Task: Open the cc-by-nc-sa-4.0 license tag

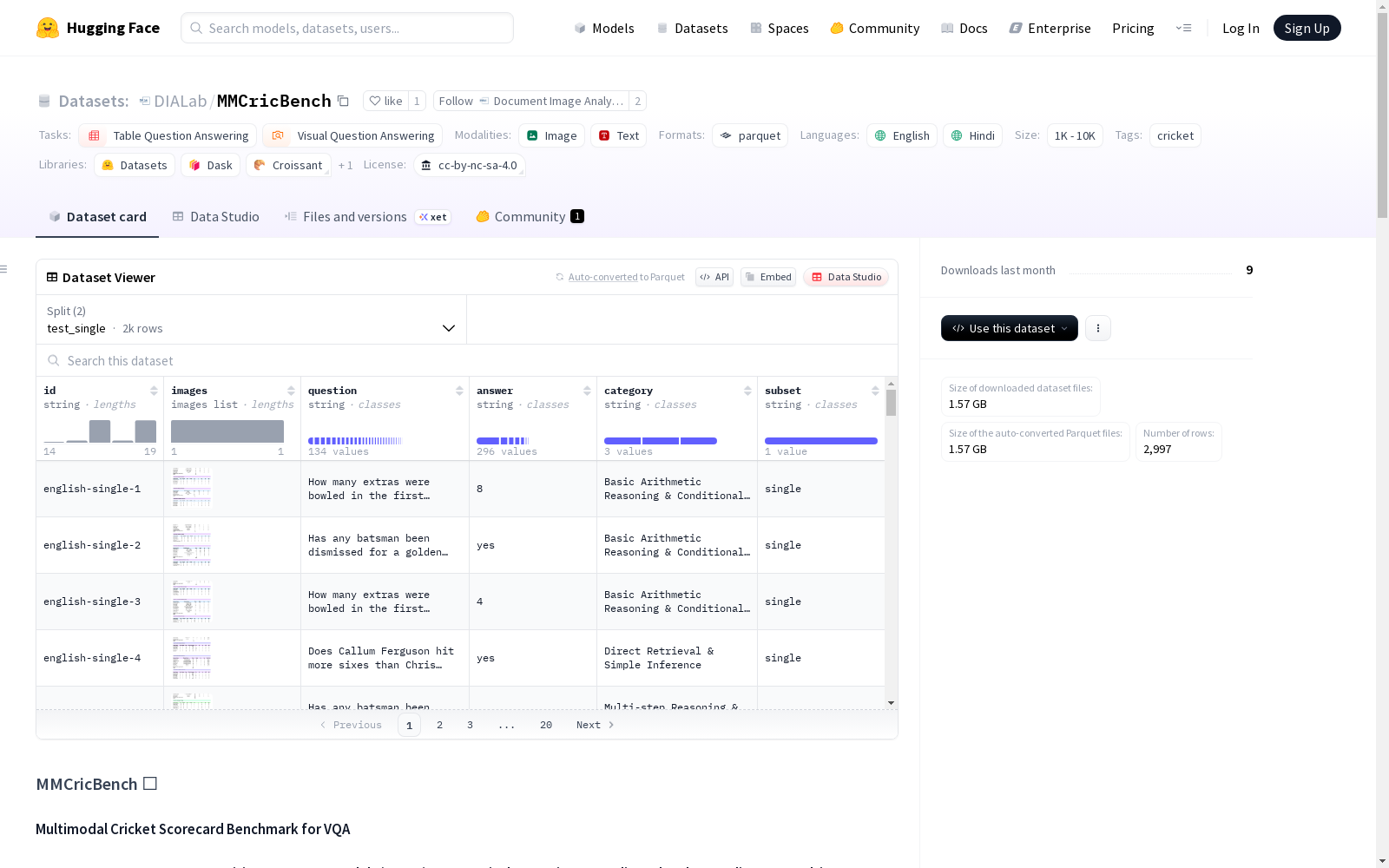Action: coord(470,165)
